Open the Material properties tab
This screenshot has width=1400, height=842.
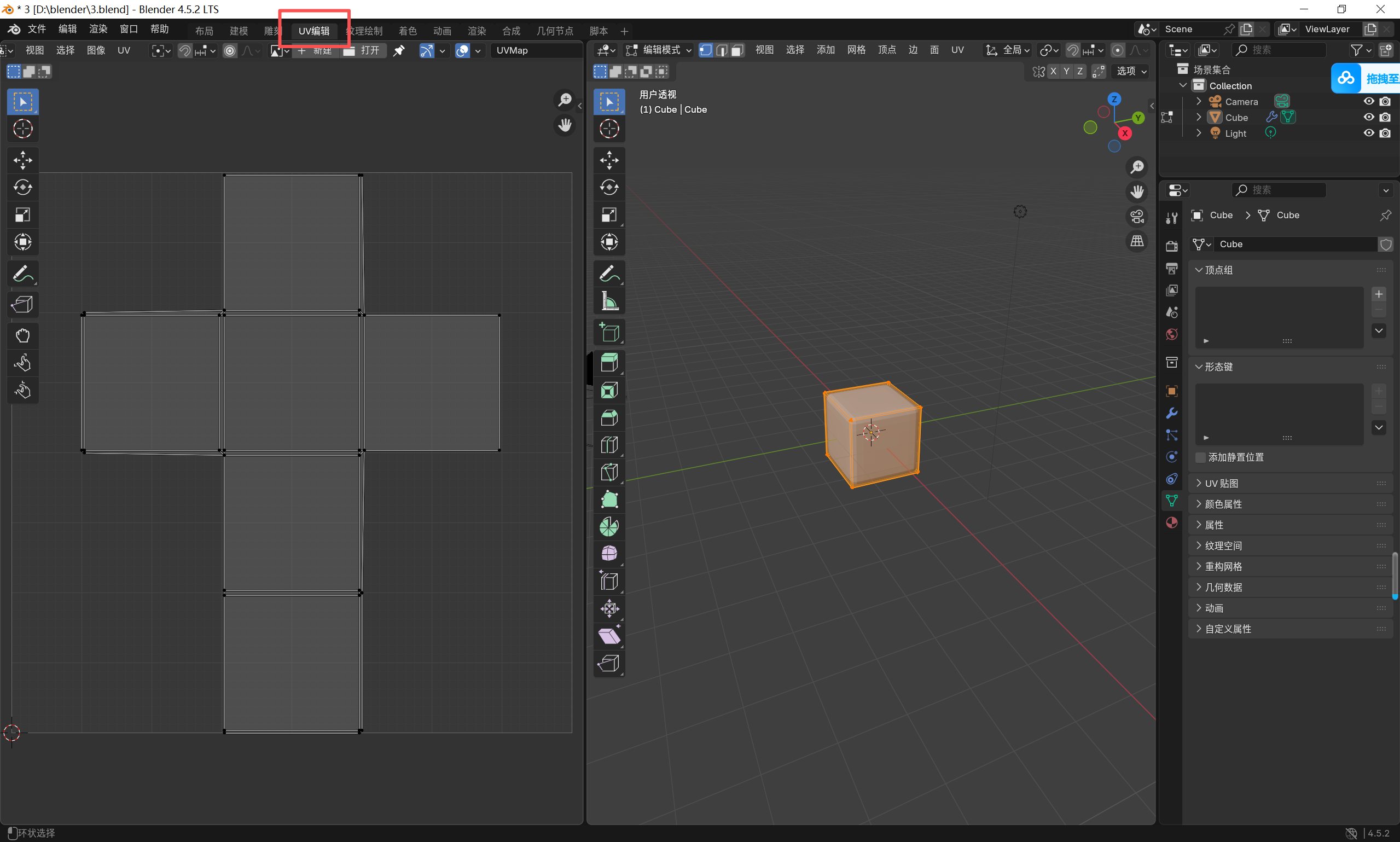[x=1171, y=522]
